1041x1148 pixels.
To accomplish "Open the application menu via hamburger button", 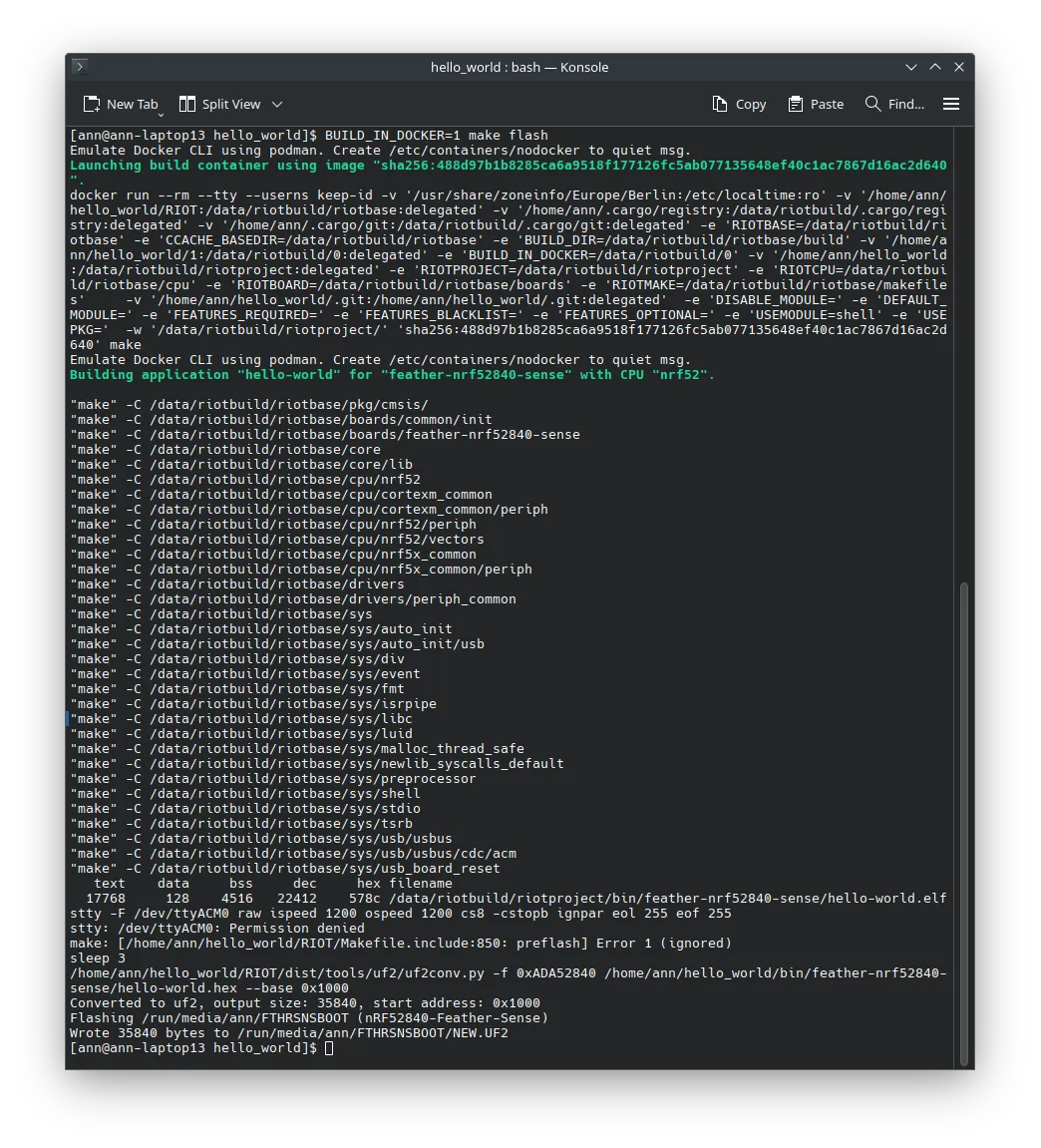I will click(x=950, y=103).
